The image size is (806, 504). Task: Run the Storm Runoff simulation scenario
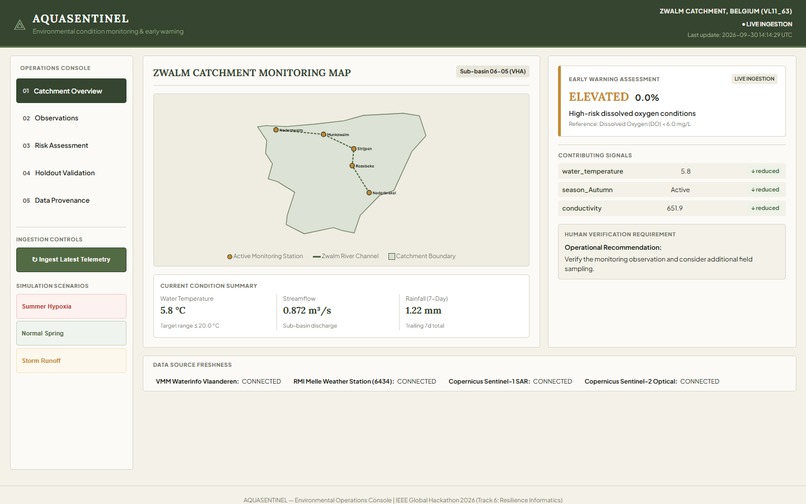tap(71, 361)
